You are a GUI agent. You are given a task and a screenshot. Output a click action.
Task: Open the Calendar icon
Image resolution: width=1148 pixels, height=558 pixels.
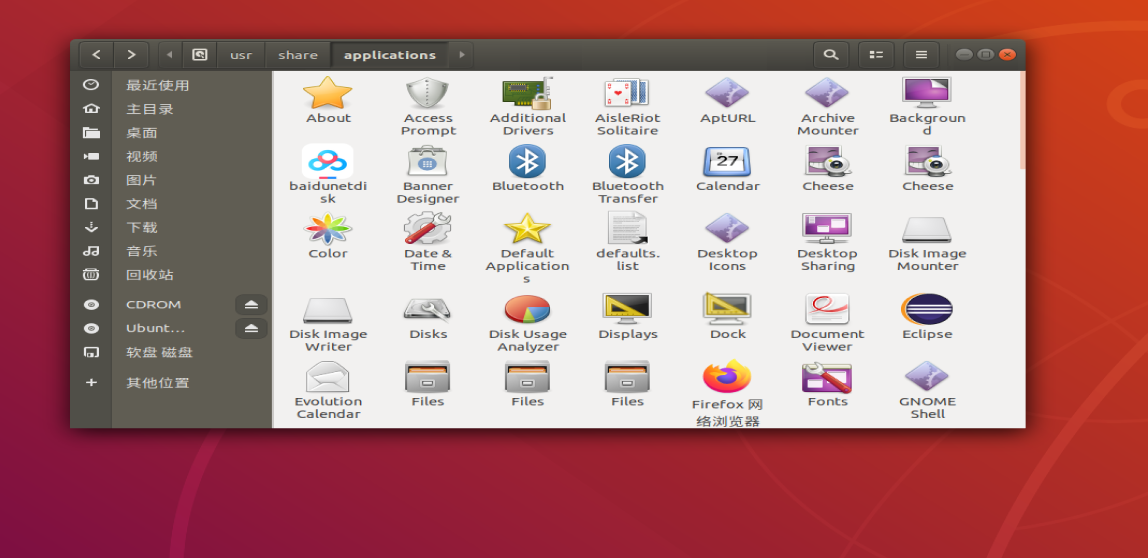(727, 161)
